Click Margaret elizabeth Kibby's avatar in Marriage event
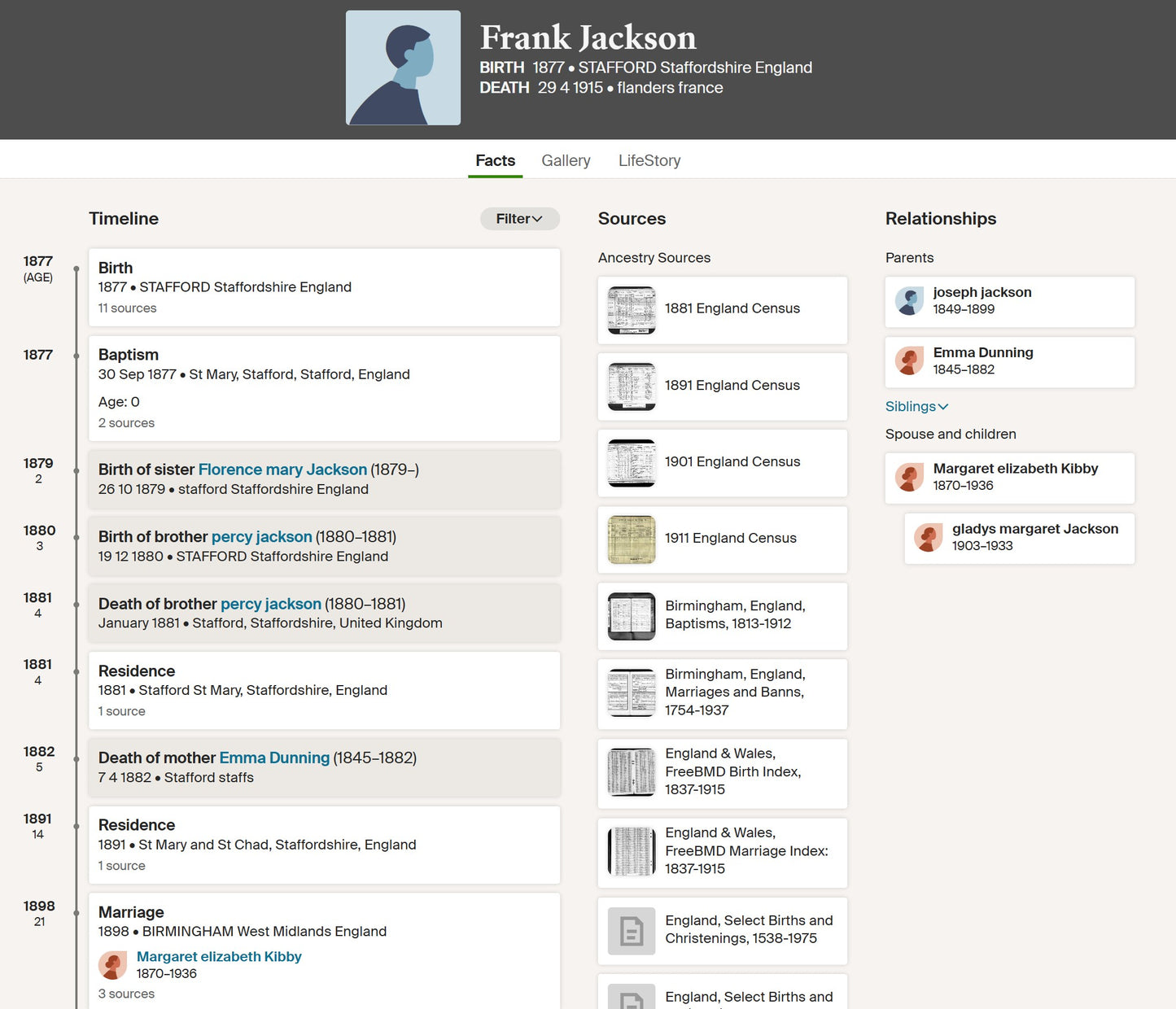This screenshot has height=1009, width=1176. pyautogui.click(x=112, y=965)
